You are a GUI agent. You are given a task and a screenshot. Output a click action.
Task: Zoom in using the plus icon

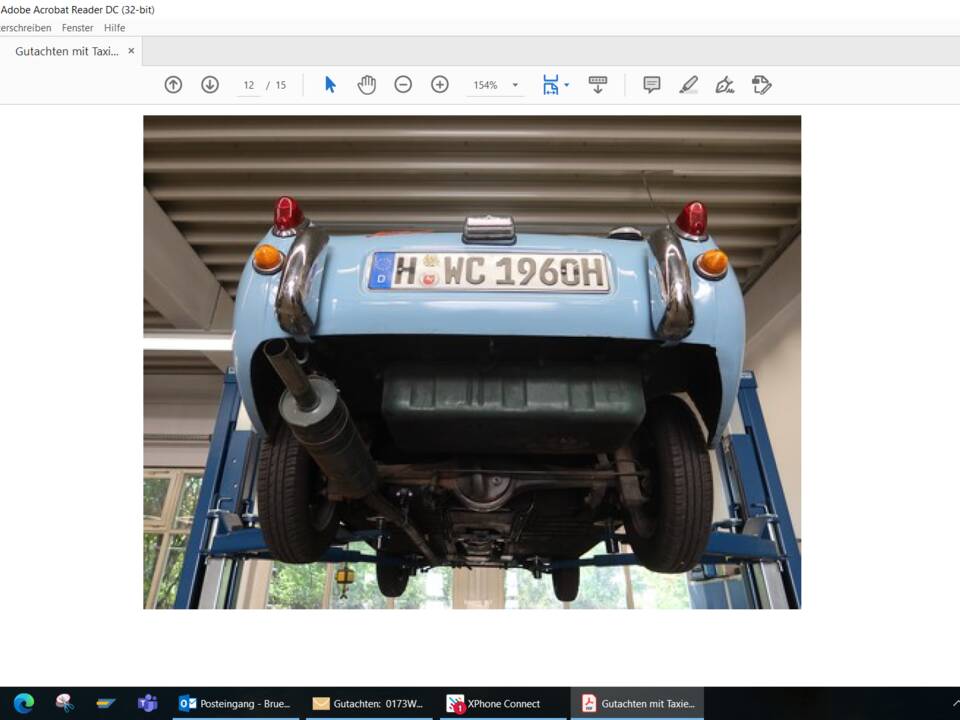point(439,85)
